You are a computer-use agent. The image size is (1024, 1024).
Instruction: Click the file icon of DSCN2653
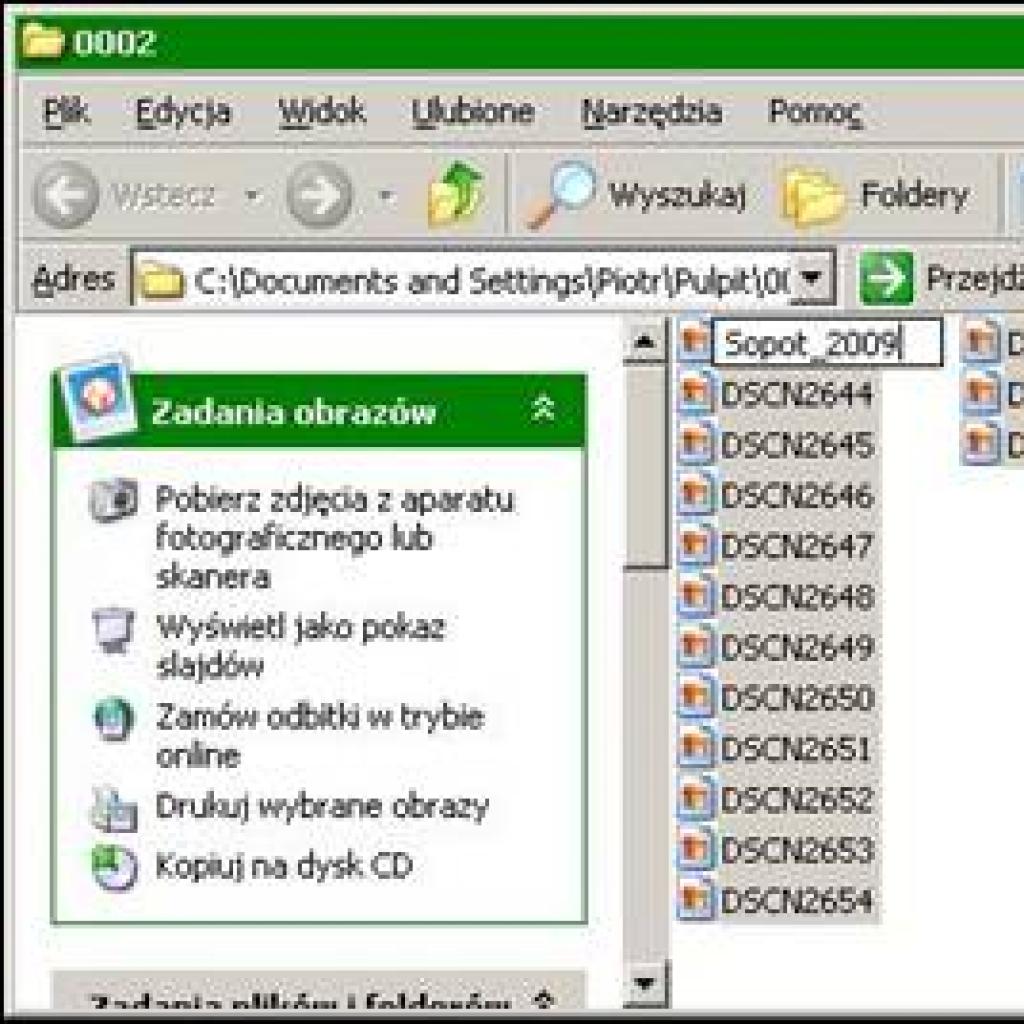point(695,850)
